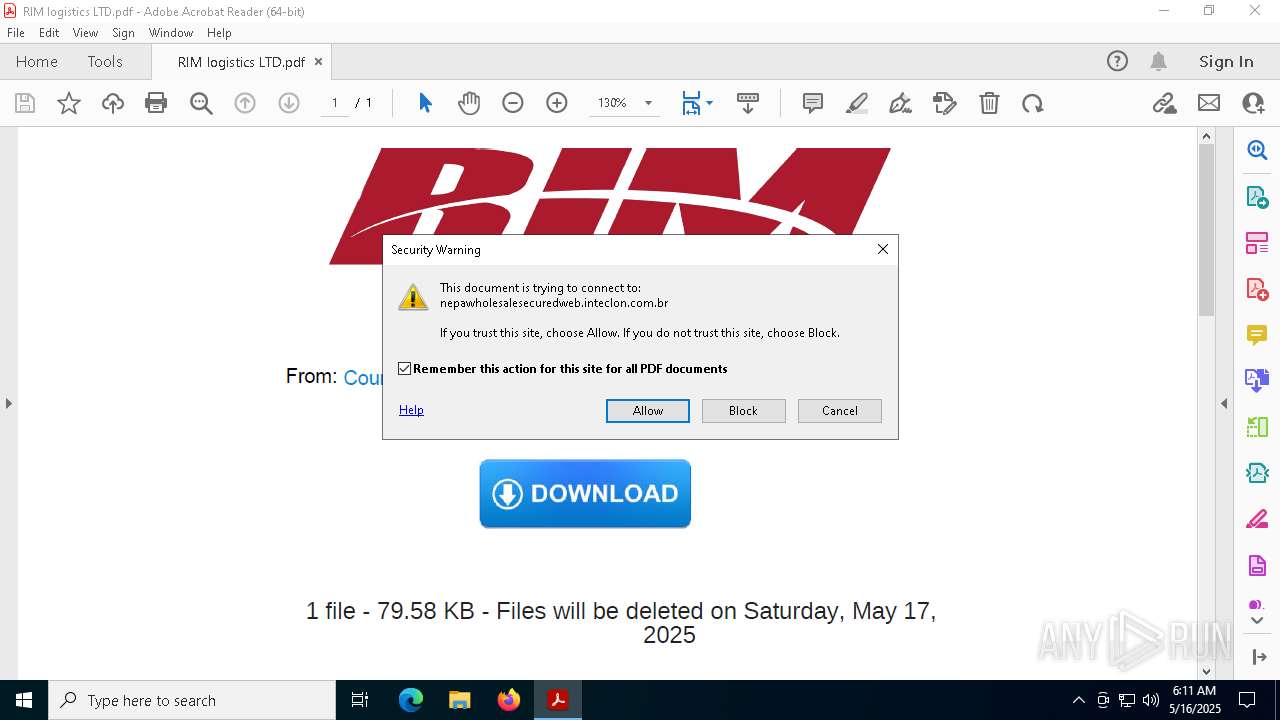Uncheck Remember this action checkbox
This screenshot has width=1280, height=720.
tap(405, 369)
